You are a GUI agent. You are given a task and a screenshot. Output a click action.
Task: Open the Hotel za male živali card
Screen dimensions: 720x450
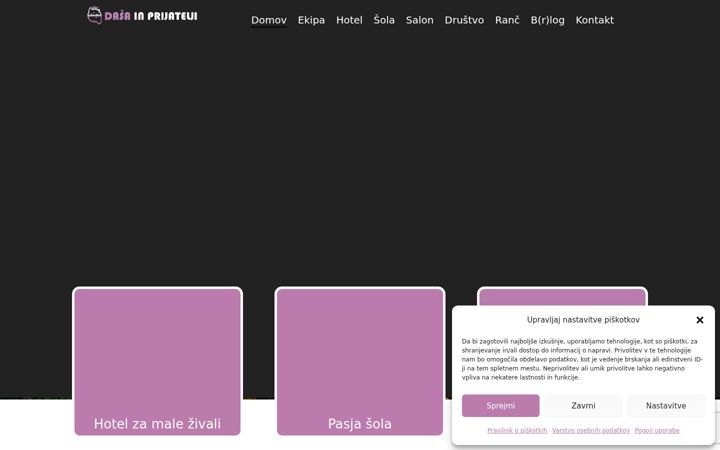[x=158, y=361]
